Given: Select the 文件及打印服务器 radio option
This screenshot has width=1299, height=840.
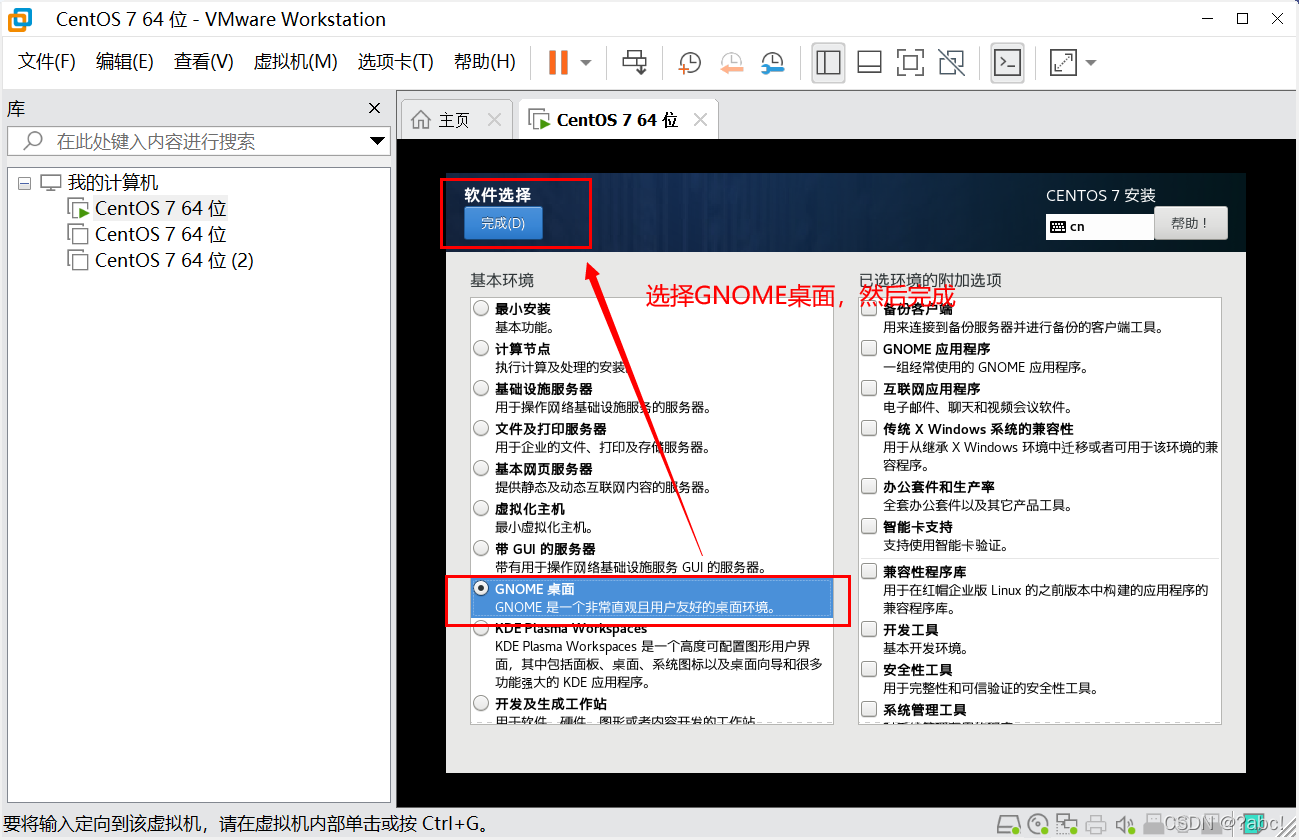Looking at the screenshot, I should pos(482,429).
